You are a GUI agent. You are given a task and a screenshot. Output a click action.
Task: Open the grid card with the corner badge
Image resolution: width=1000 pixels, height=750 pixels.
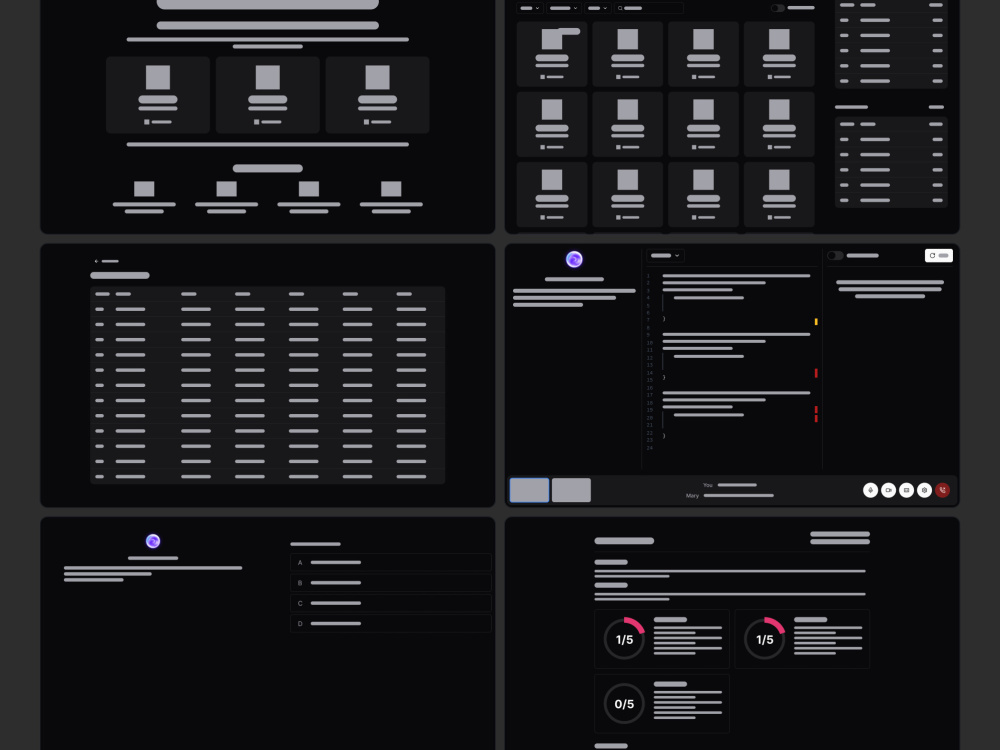(552, 54)
